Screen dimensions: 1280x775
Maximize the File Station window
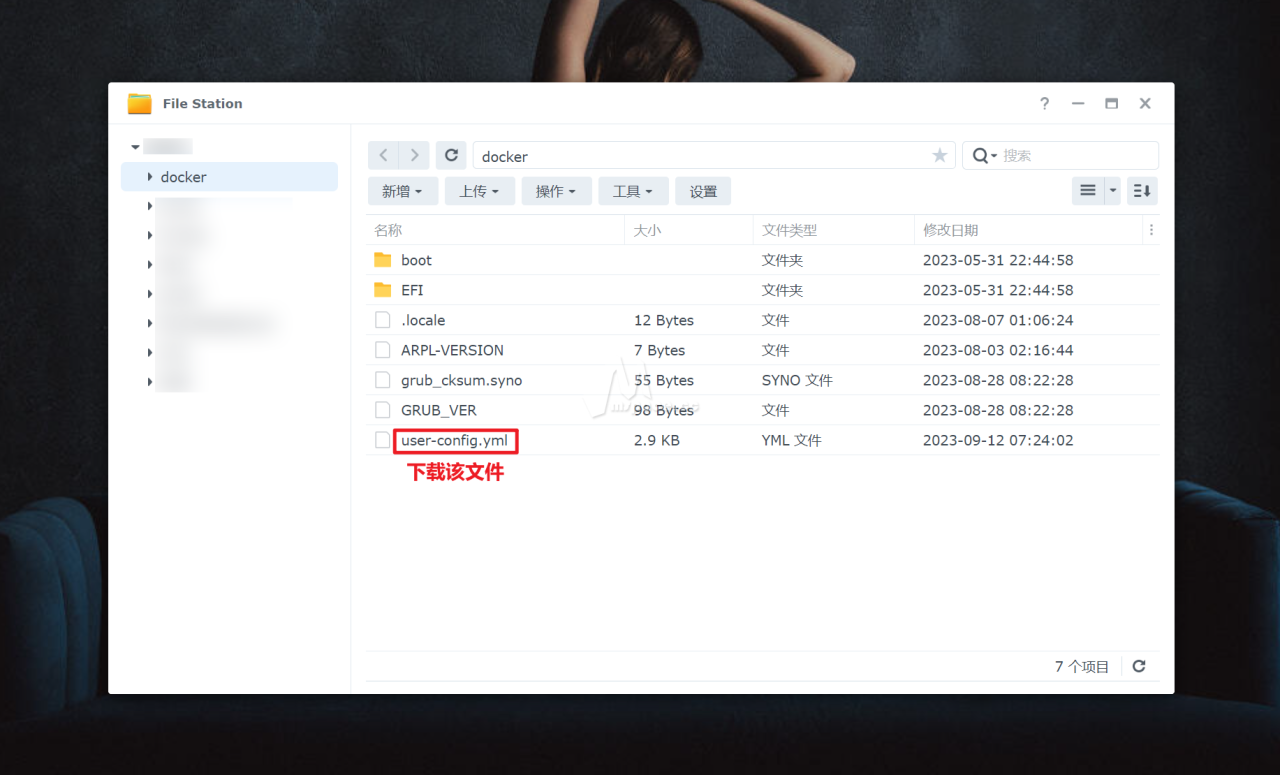pos(1111,103)
